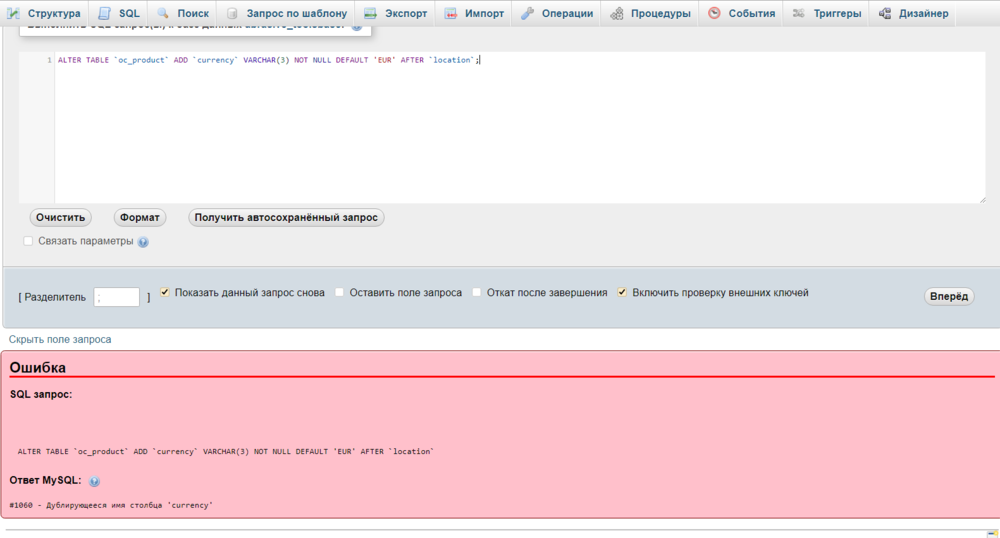Click the SQL tab icon
The height and width of the screenshot is (538, 1000).
coord(105,13)
